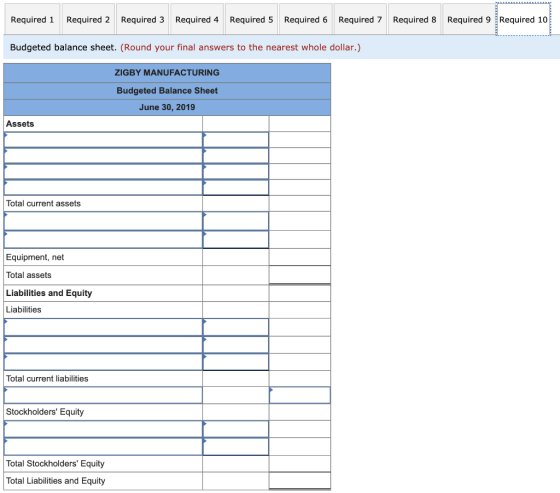Open first account dropdown directly under Liabilities
Viewport: 560px width, 493px height.
(x=103, y=327)
